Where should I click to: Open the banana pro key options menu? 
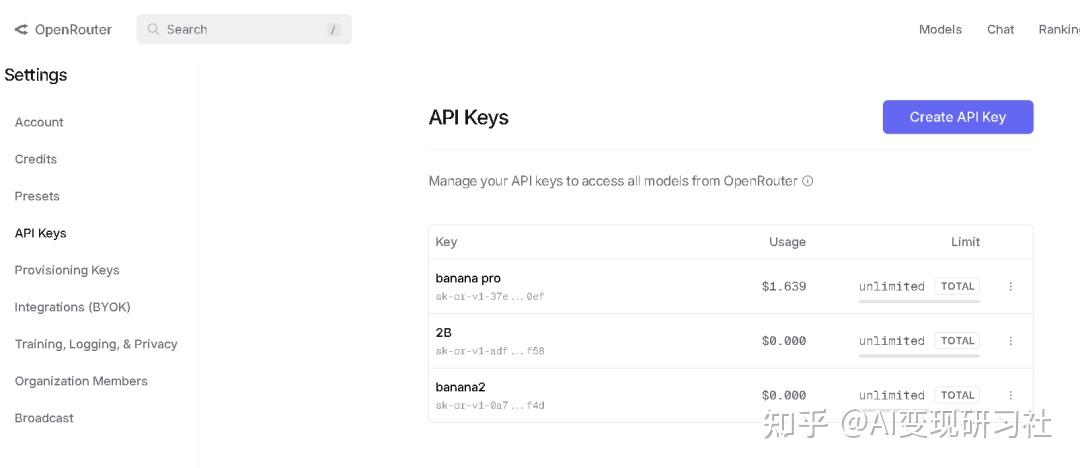[1010, 286]
